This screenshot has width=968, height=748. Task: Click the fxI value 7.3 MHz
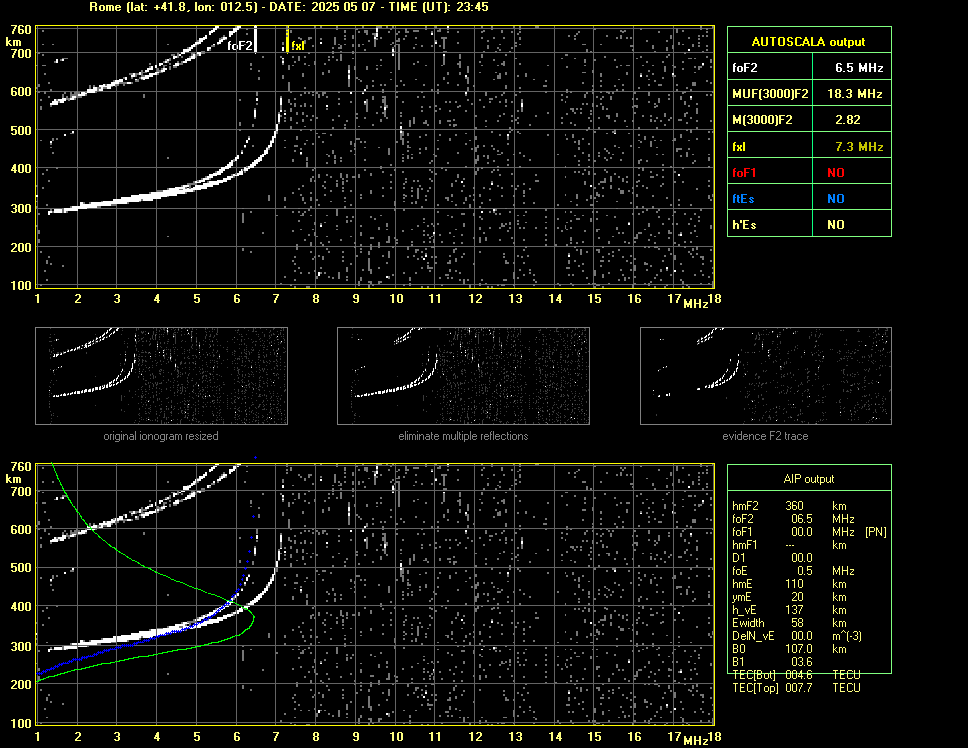tap(859, 147)
